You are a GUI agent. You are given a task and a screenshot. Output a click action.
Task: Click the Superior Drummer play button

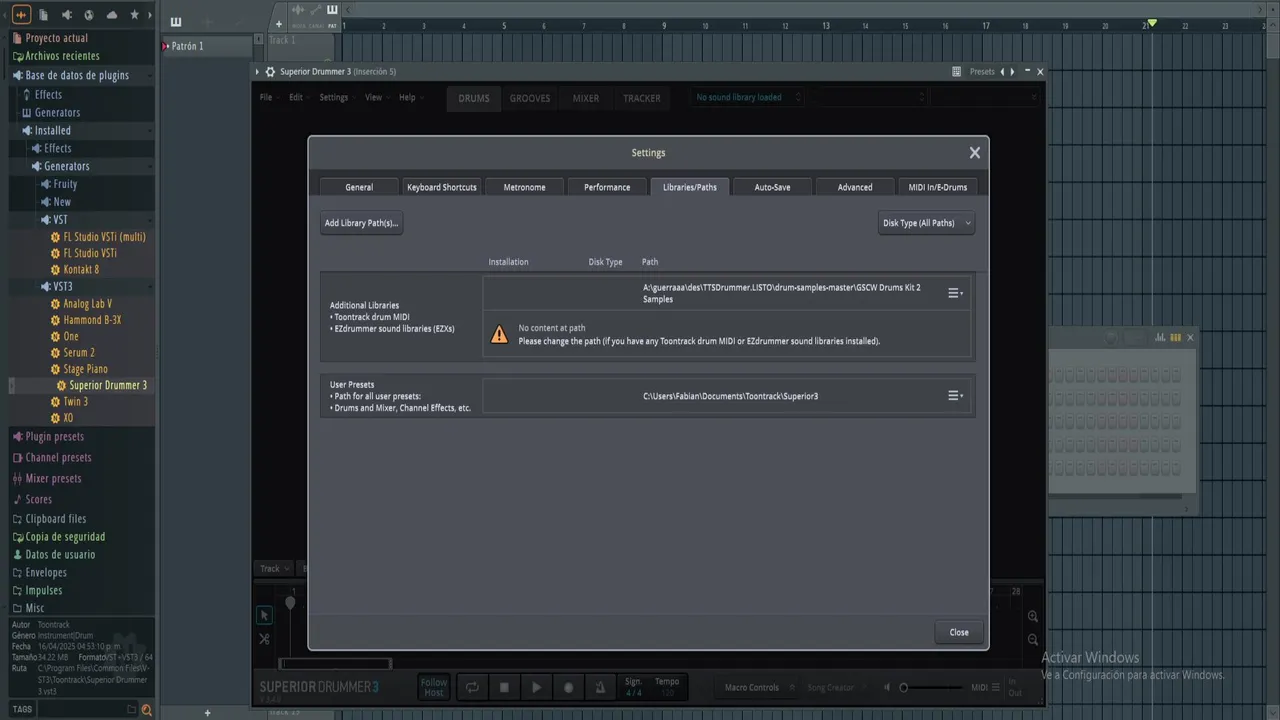coord(536,687)
